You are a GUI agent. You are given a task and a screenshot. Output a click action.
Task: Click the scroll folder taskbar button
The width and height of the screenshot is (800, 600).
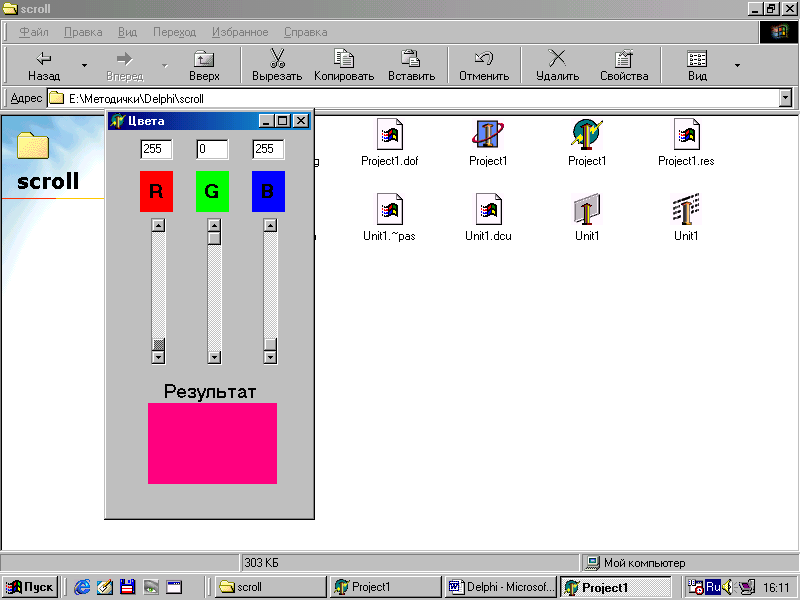(x=270, y=587)
